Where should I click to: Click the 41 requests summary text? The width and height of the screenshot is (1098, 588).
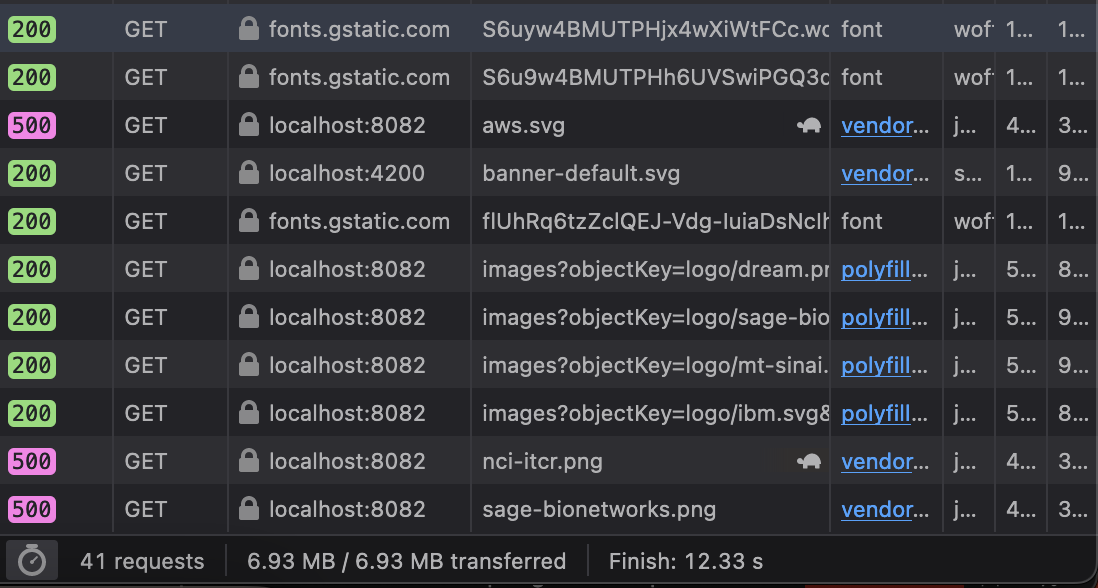click(x=143, y=561)
